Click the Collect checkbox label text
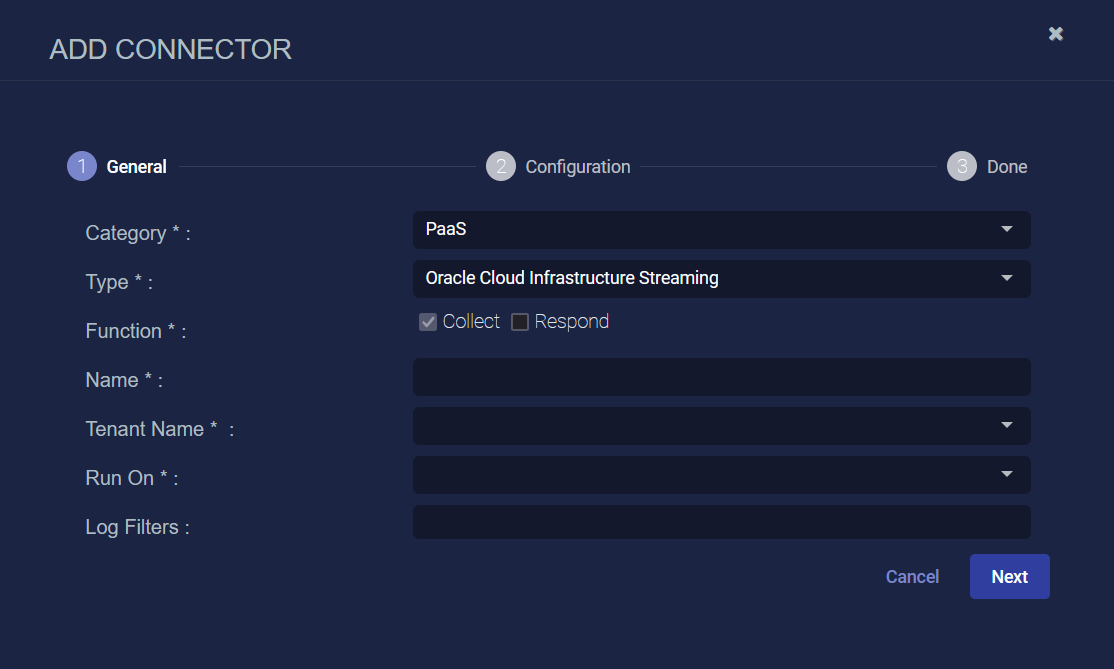Image resolution: width=1114 pixels, height=669 pixels. pyautogui.click(x=471, y=322)
